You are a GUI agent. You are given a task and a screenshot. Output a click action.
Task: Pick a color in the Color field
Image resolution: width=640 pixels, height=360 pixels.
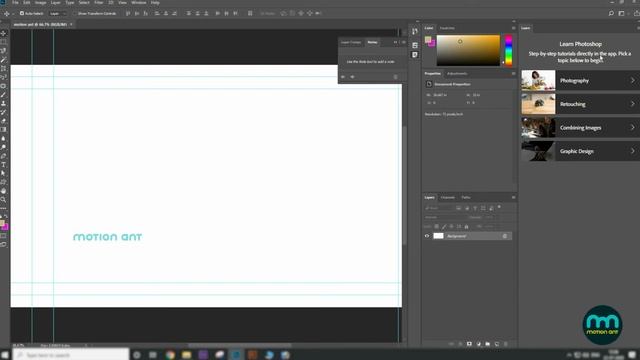coord(468,51)
